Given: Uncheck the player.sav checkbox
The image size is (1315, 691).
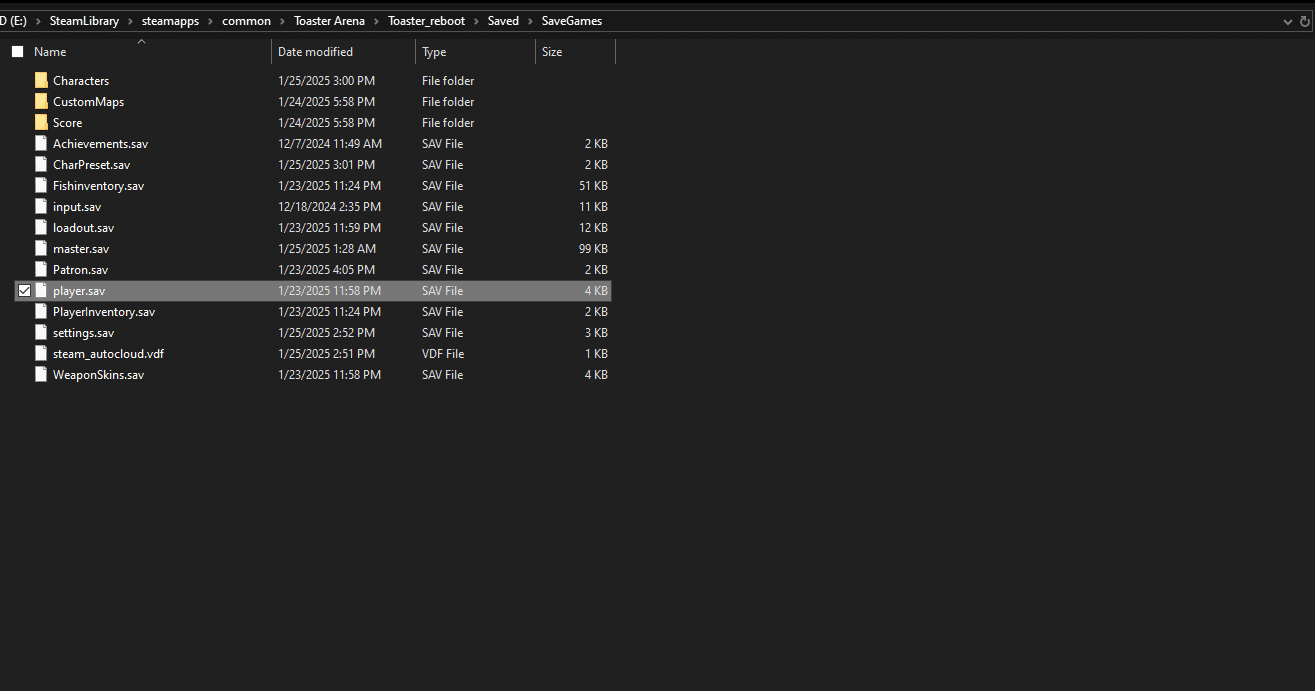Looking at the screenshot, I should click(24, 290).
